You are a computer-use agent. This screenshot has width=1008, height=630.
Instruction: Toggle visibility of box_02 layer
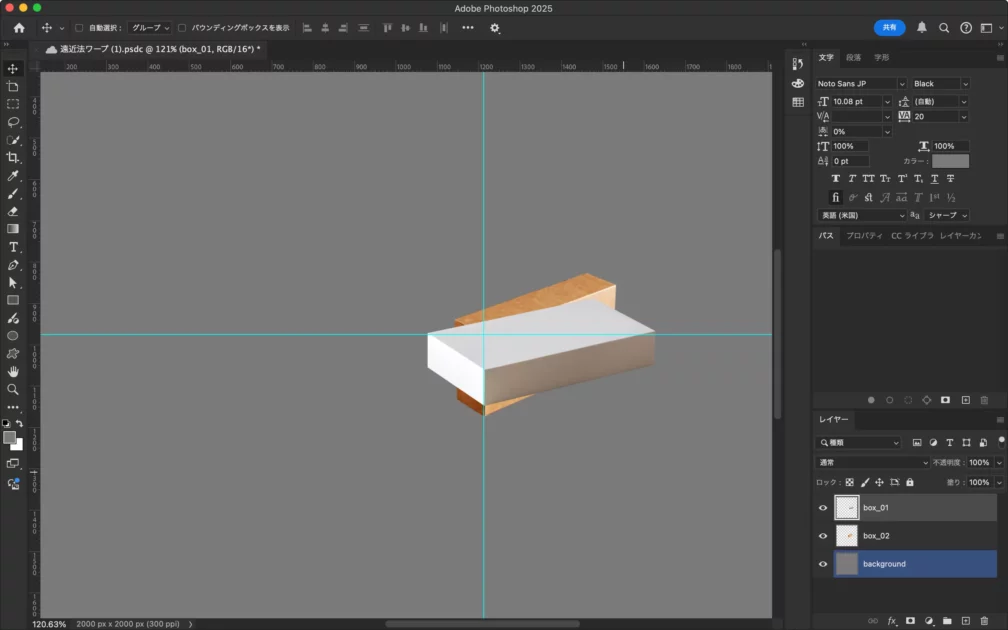[x=823, y=536]
